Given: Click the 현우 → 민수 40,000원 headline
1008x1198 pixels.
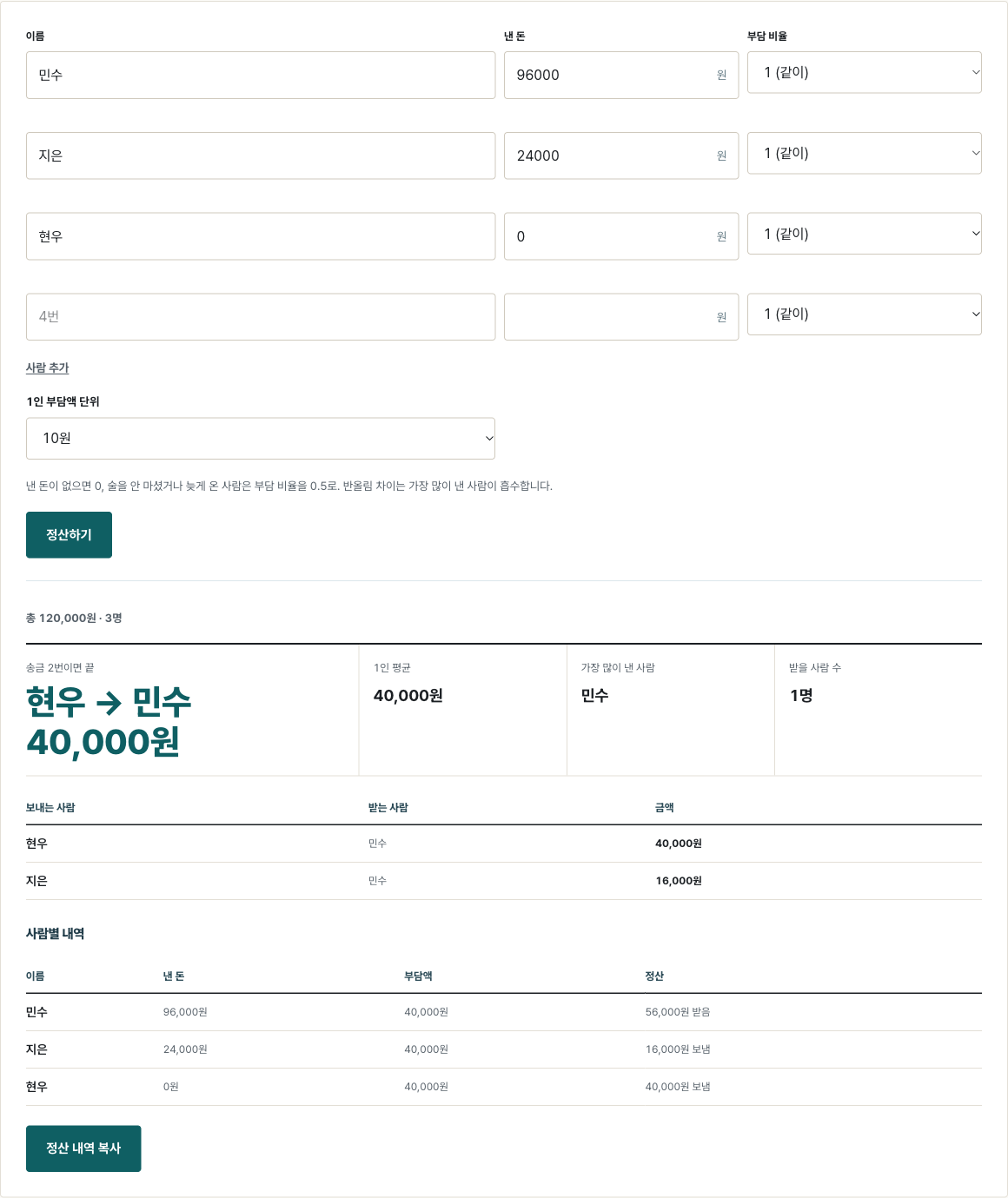Looking at the screenshot, I should pyautogui.click(x=109, y=722).
